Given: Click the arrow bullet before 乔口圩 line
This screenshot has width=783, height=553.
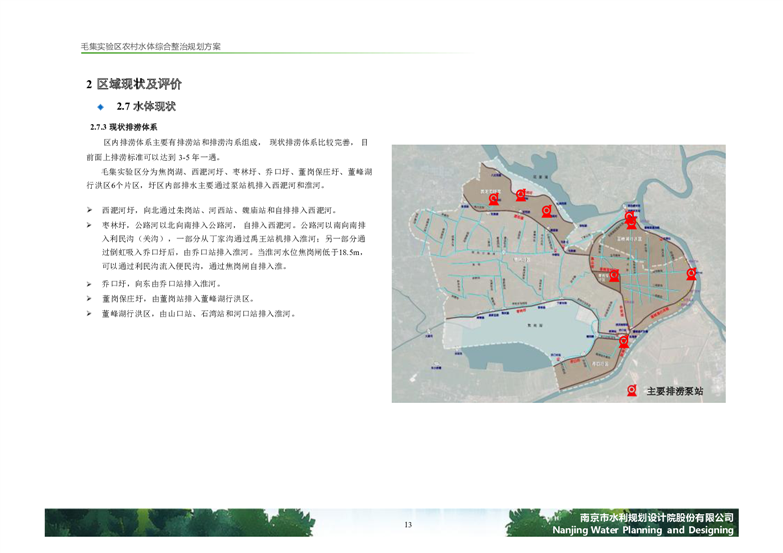Looking at the screenshot, I should [x=89, y=284].
